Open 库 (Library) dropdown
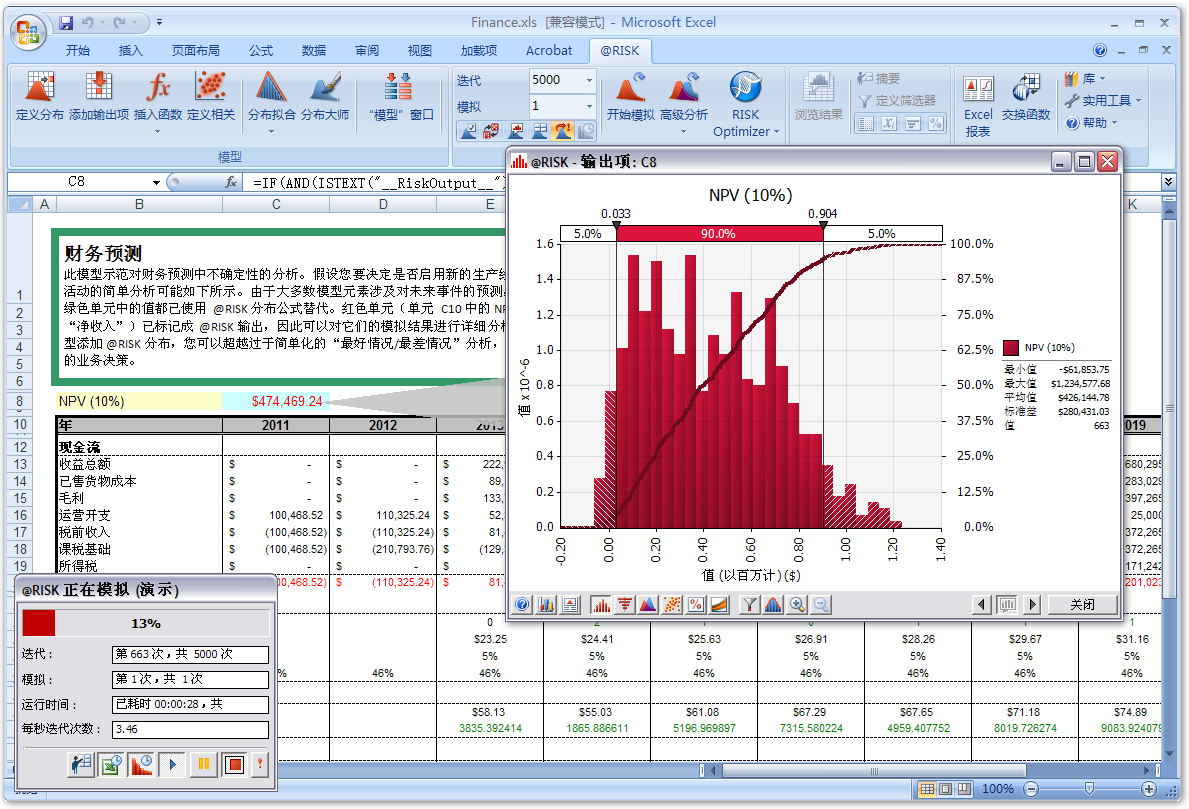 (1085, 79)
